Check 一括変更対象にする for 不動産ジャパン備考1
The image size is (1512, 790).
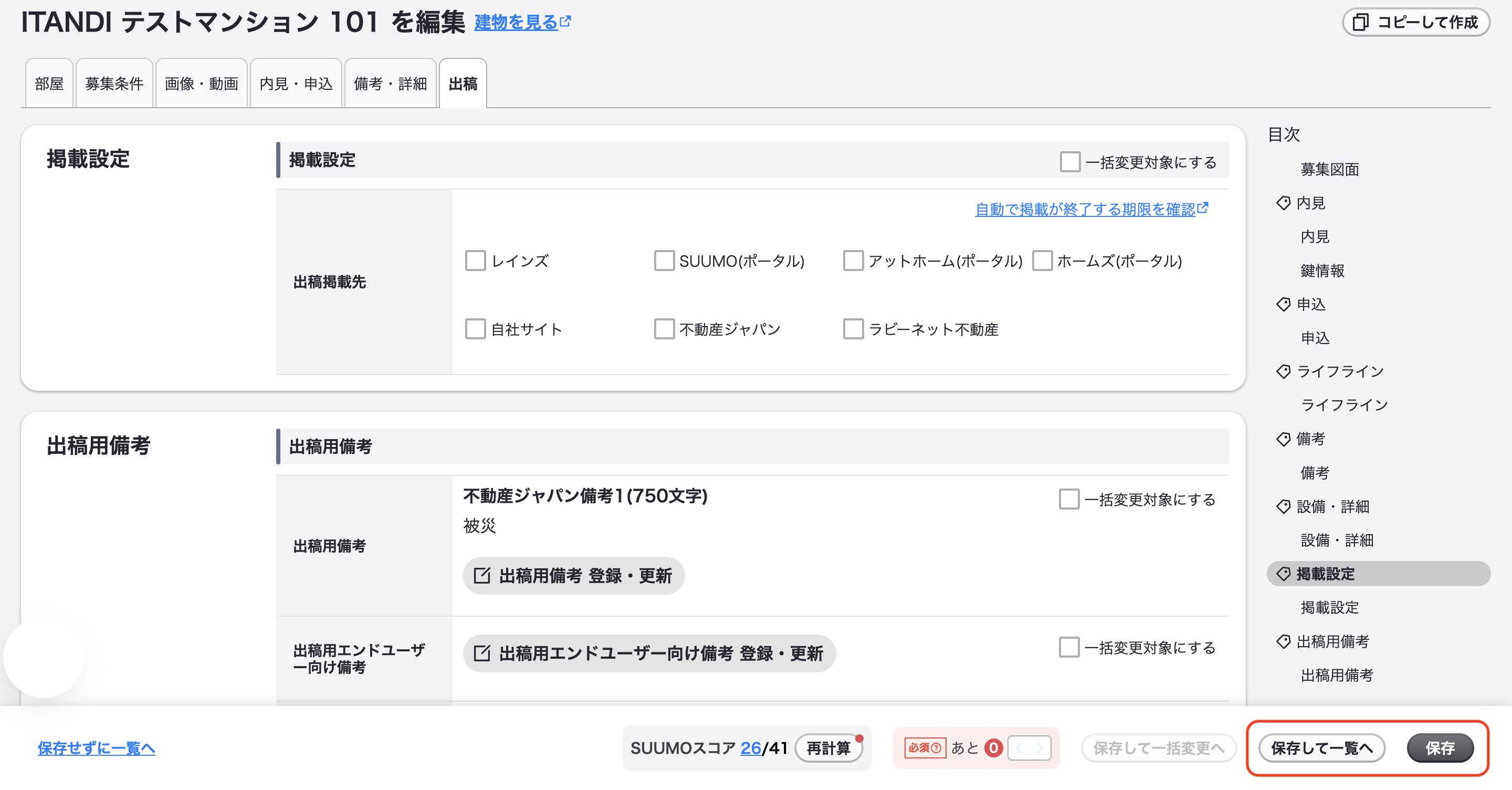(1069, 499)
